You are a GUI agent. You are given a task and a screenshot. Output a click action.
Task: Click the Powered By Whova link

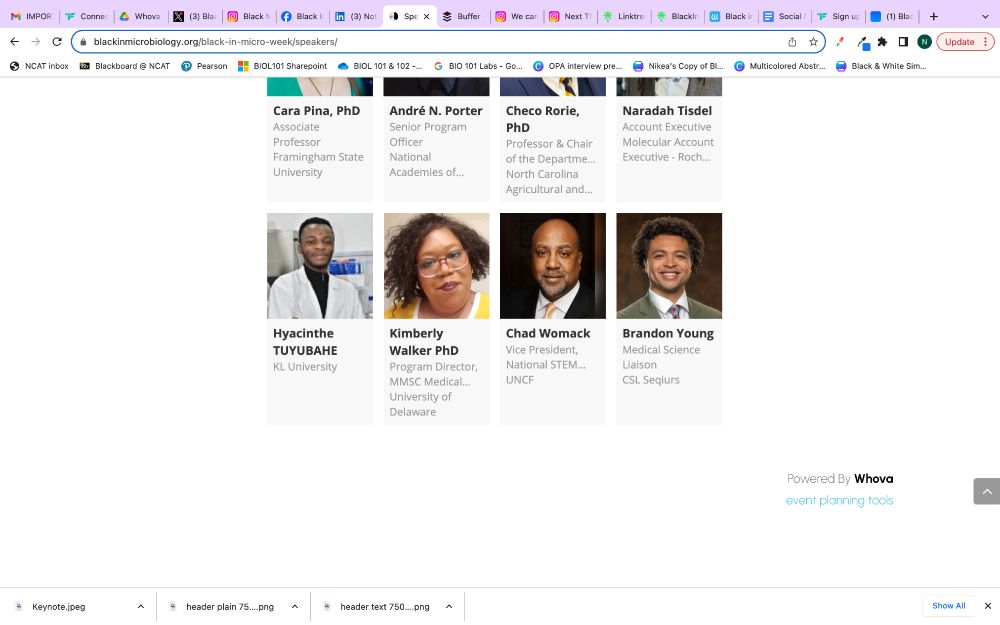click(x=840, y=479)
